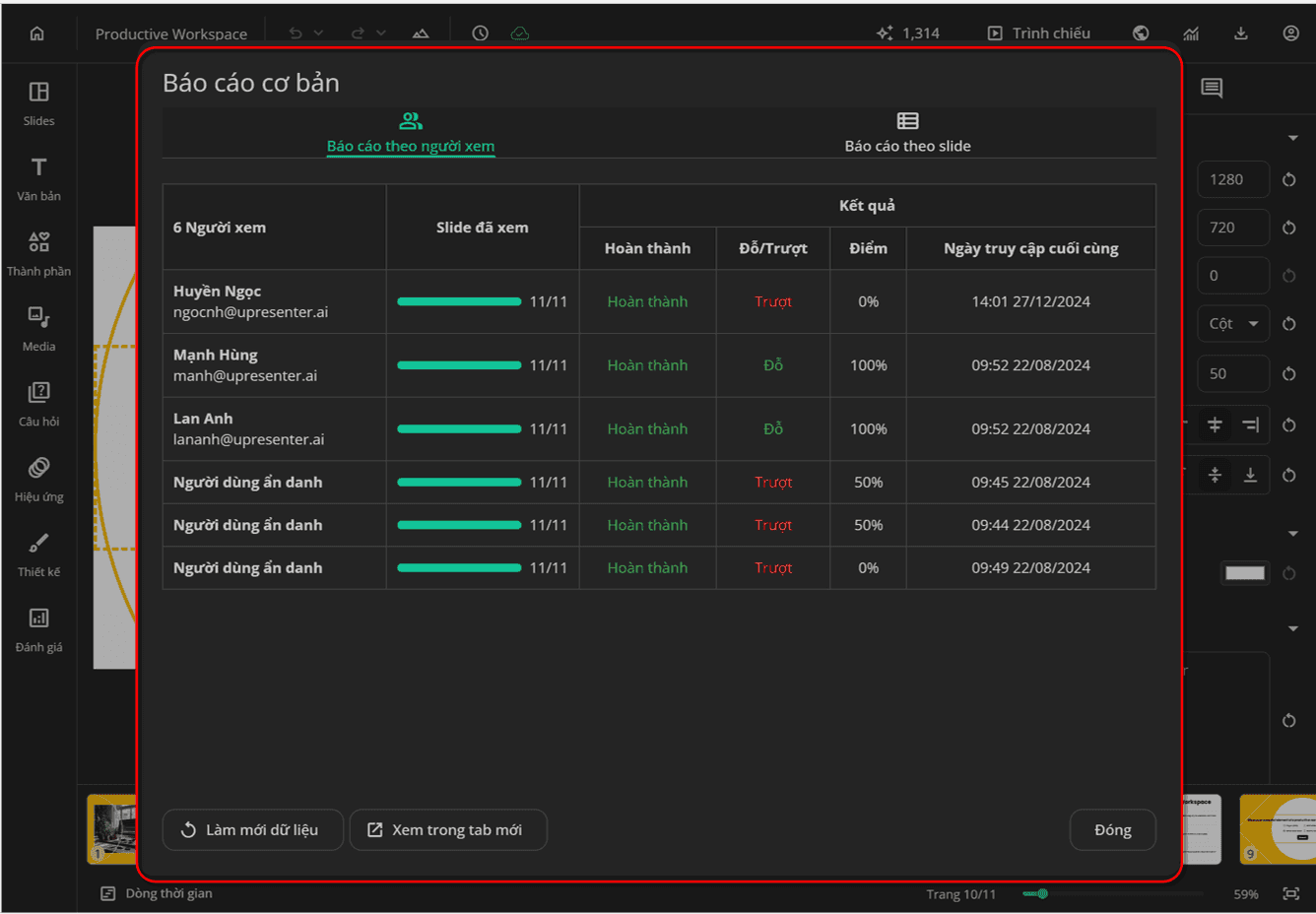Select Báo cáo theo người xem tab
The height and width of the screenshot is (914, 1316).
[411, 133]
